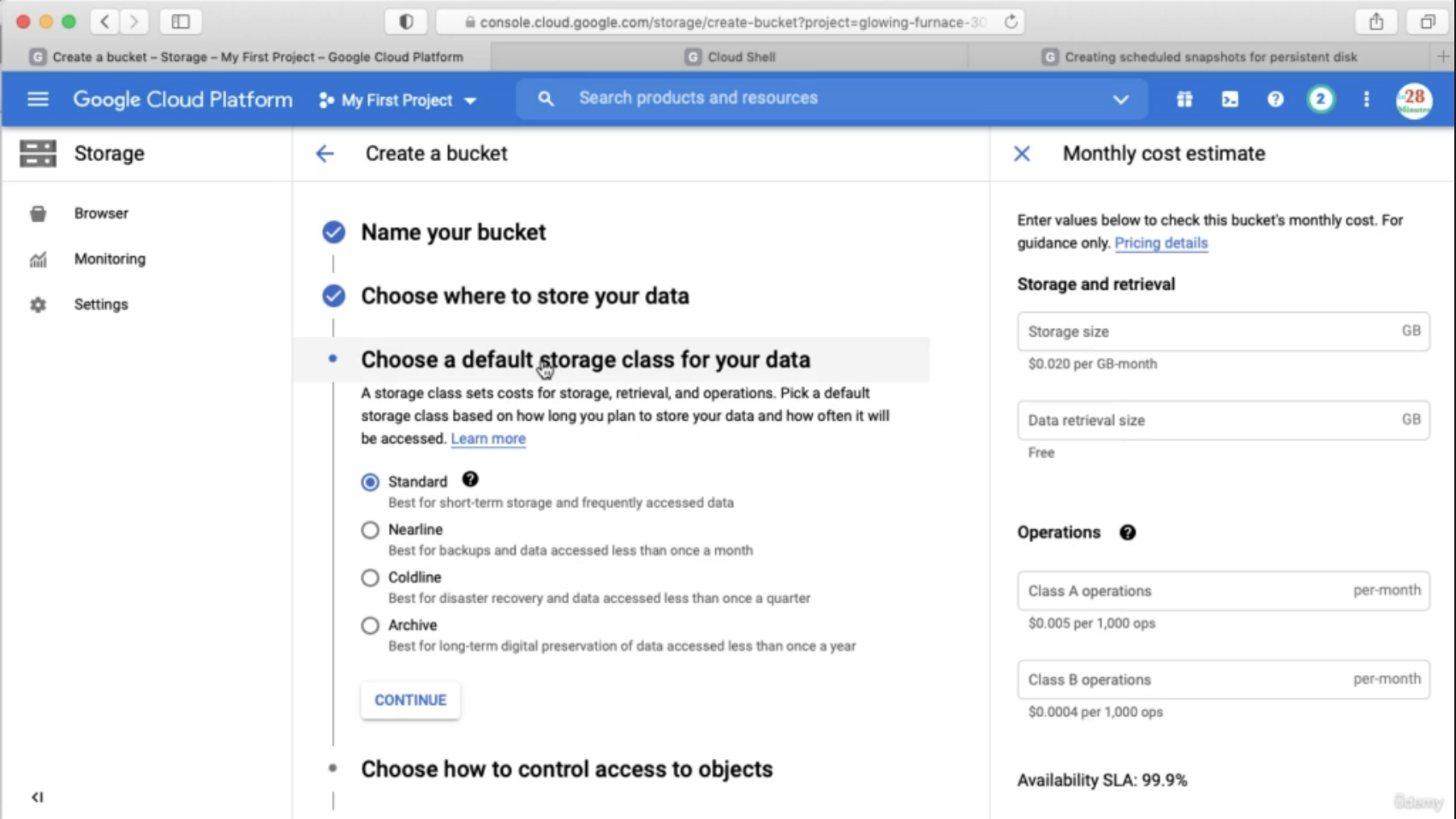Reload the page
Image resolution: width=1456 pixels, height=819 pixels.
pos(1011,22)
